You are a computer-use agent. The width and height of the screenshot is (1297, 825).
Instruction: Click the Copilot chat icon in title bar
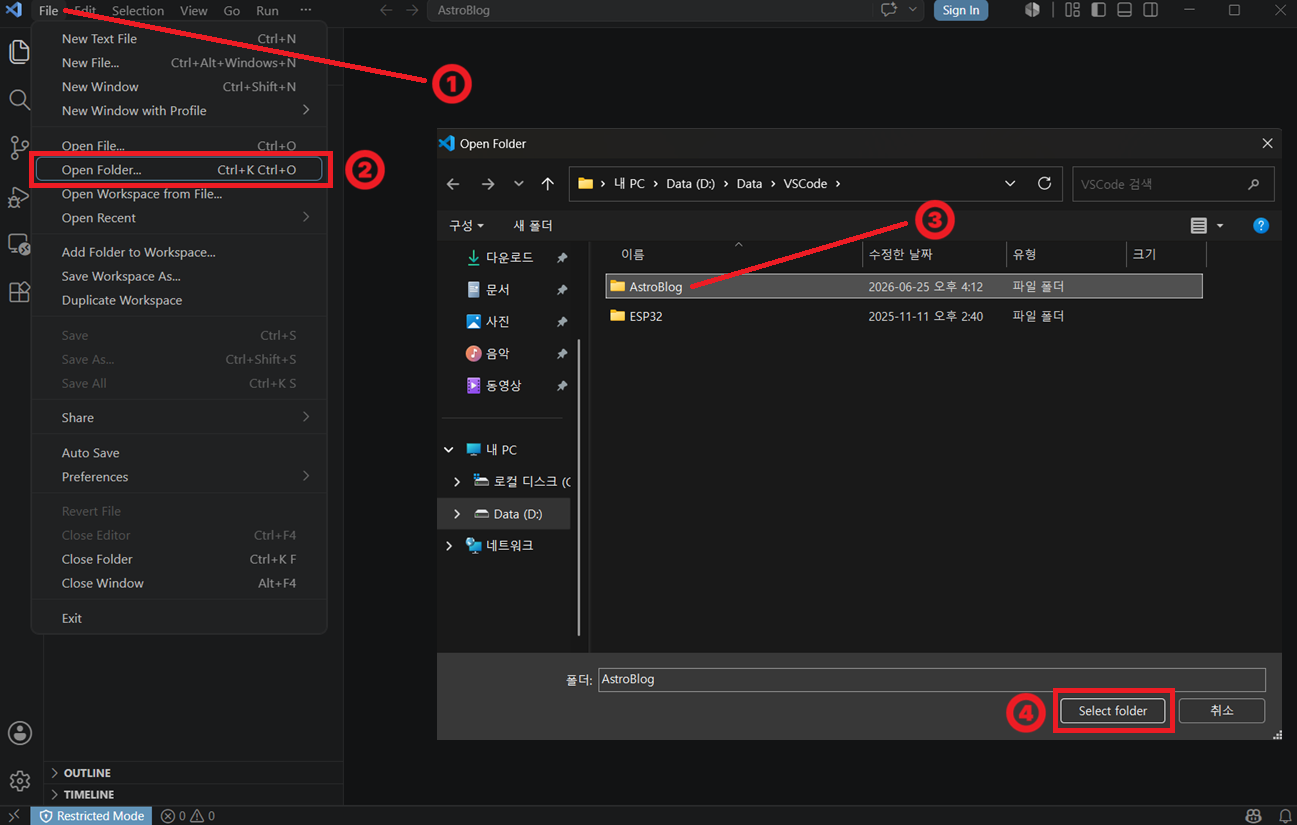click(x=888, y=10)
